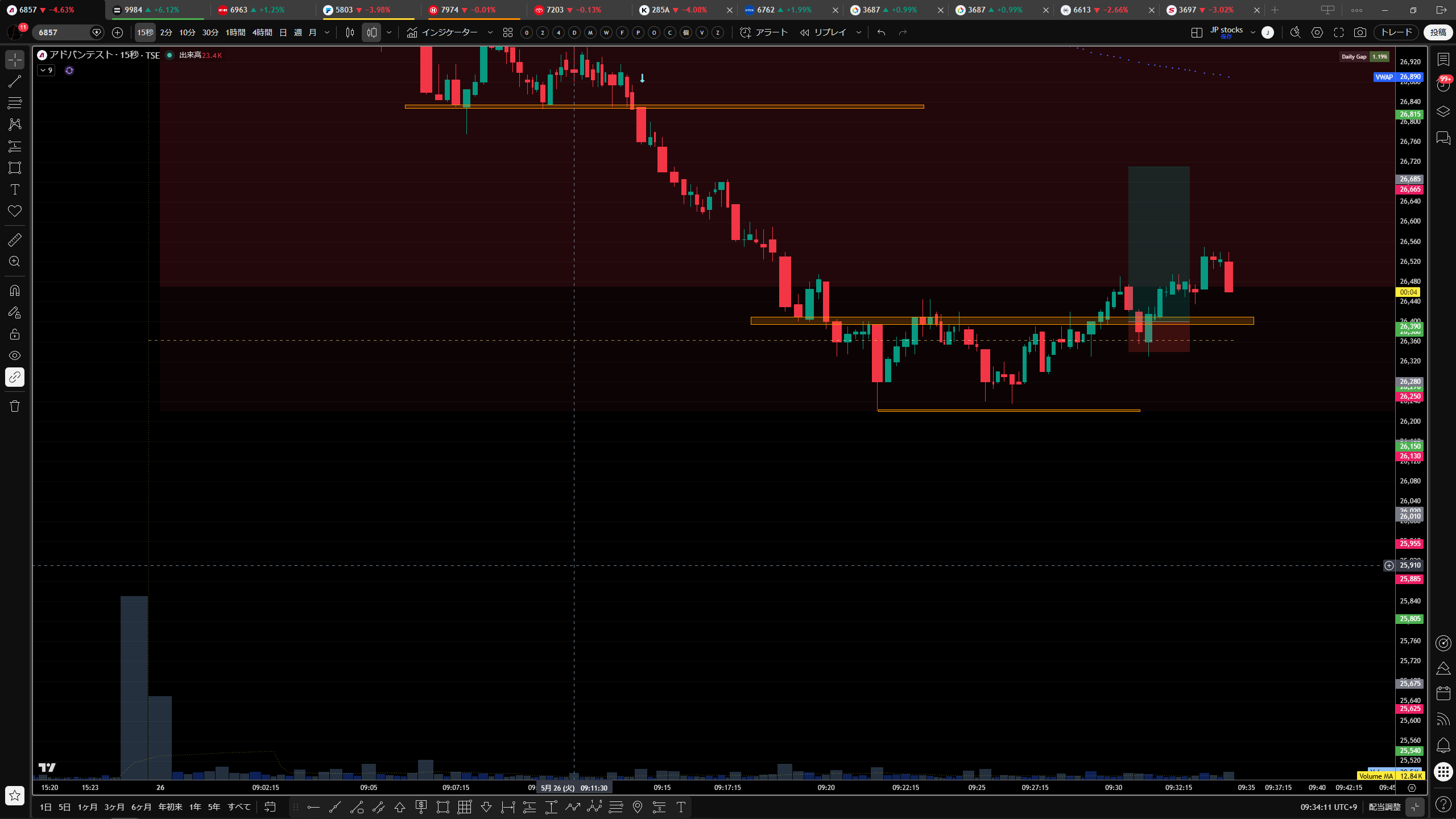Activate the magnet mode tool
This screenshot has height=819, width=1456.
[15, 291]
